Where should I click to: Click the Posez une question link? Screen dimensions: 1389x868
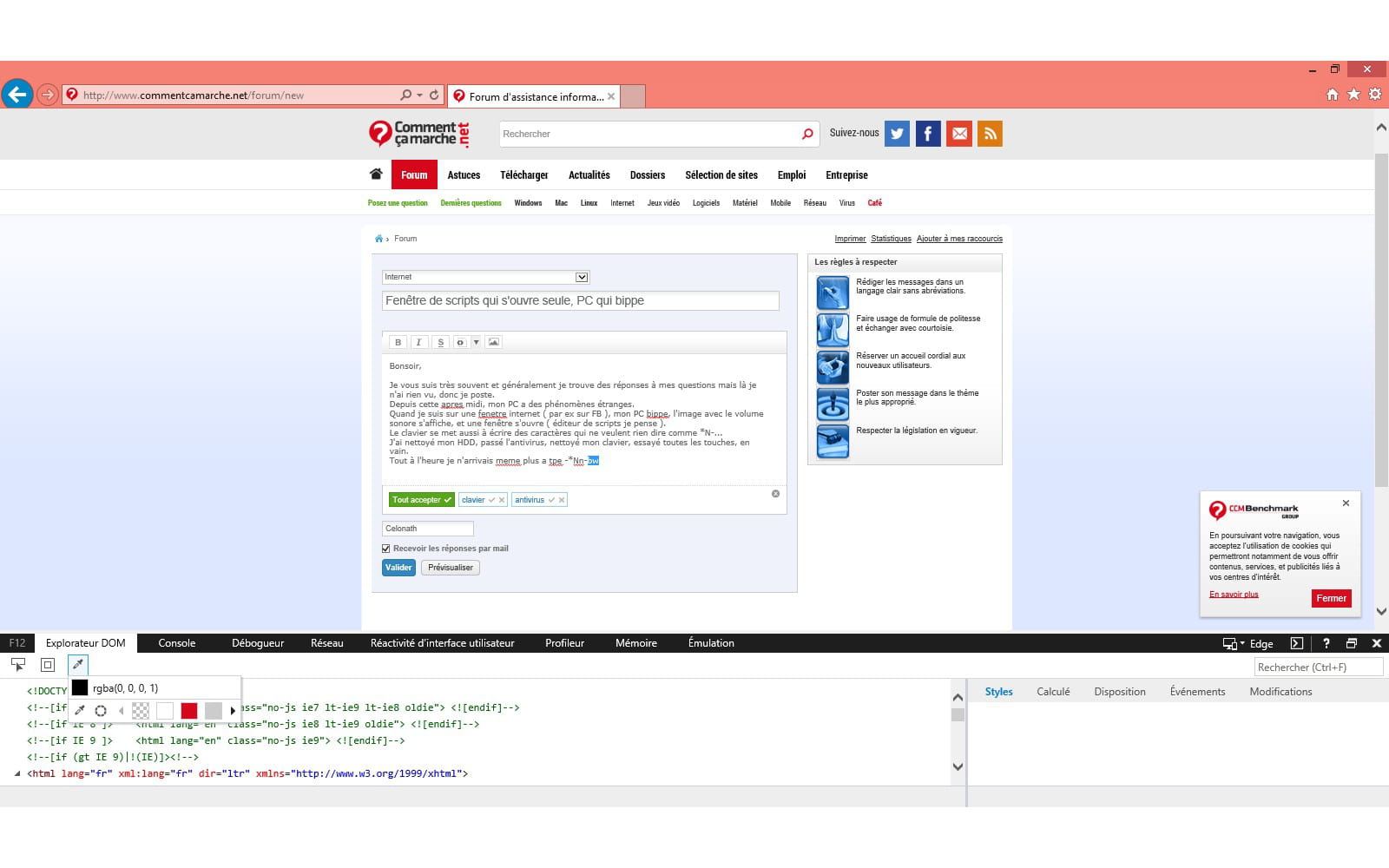pyautogui.click(x=398, y=203)
